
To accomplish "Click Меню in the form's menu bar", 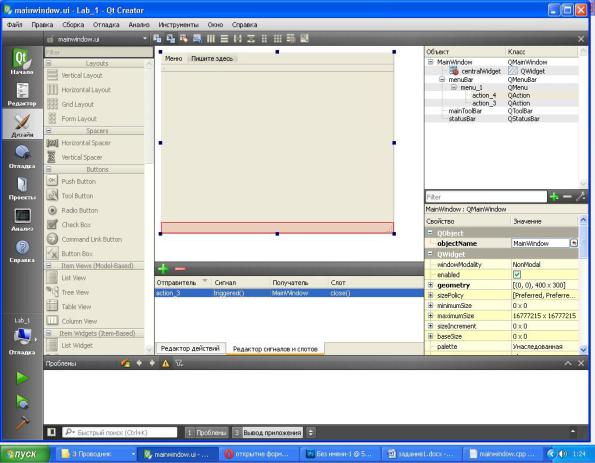I will coord(173,58).
